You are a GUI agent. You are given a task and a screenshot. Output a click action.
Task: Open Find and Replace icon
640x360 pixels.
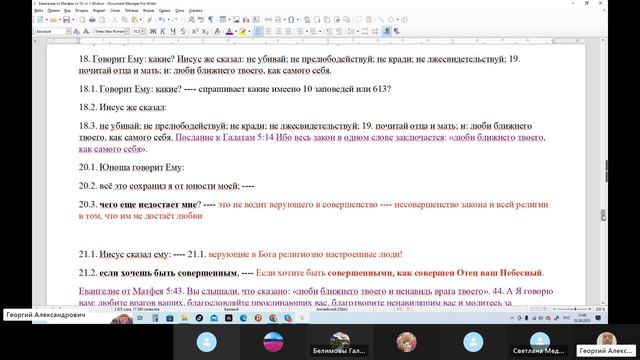(191, 20)
